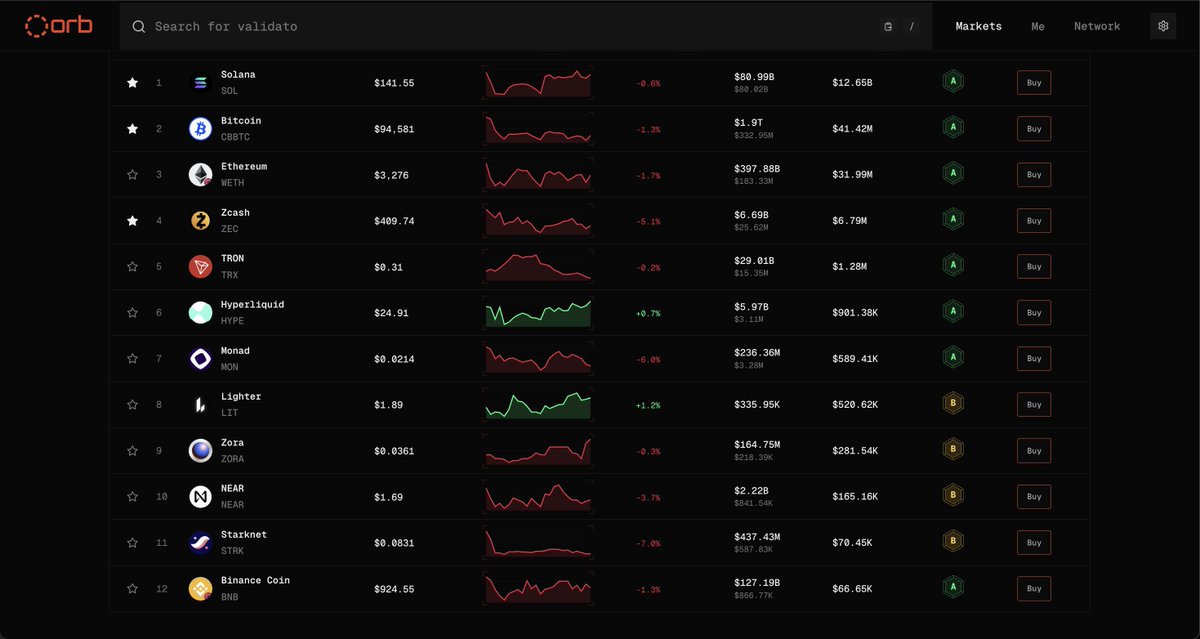Click the Solana coin icon
The height and width of the screenshot is (639, 1200).
click(200, 83)
